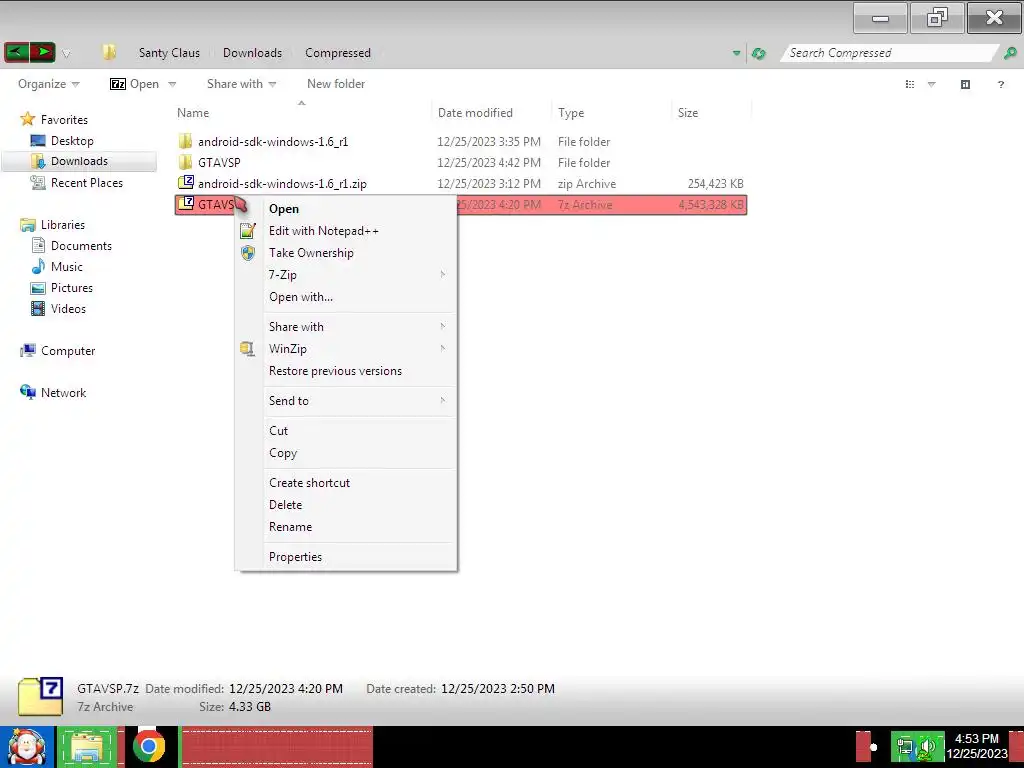1024x768 pixels.
Task: Expand the view options dropdown arrow
Action: coord(932,84)
